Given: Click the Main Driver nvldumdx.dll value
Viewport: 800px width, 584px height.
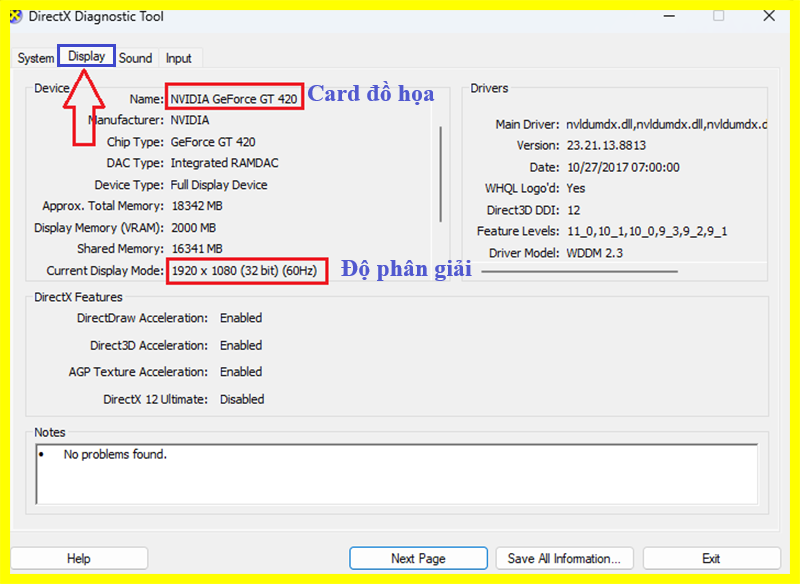Looking at the screenshot, I should click(667, 124).
